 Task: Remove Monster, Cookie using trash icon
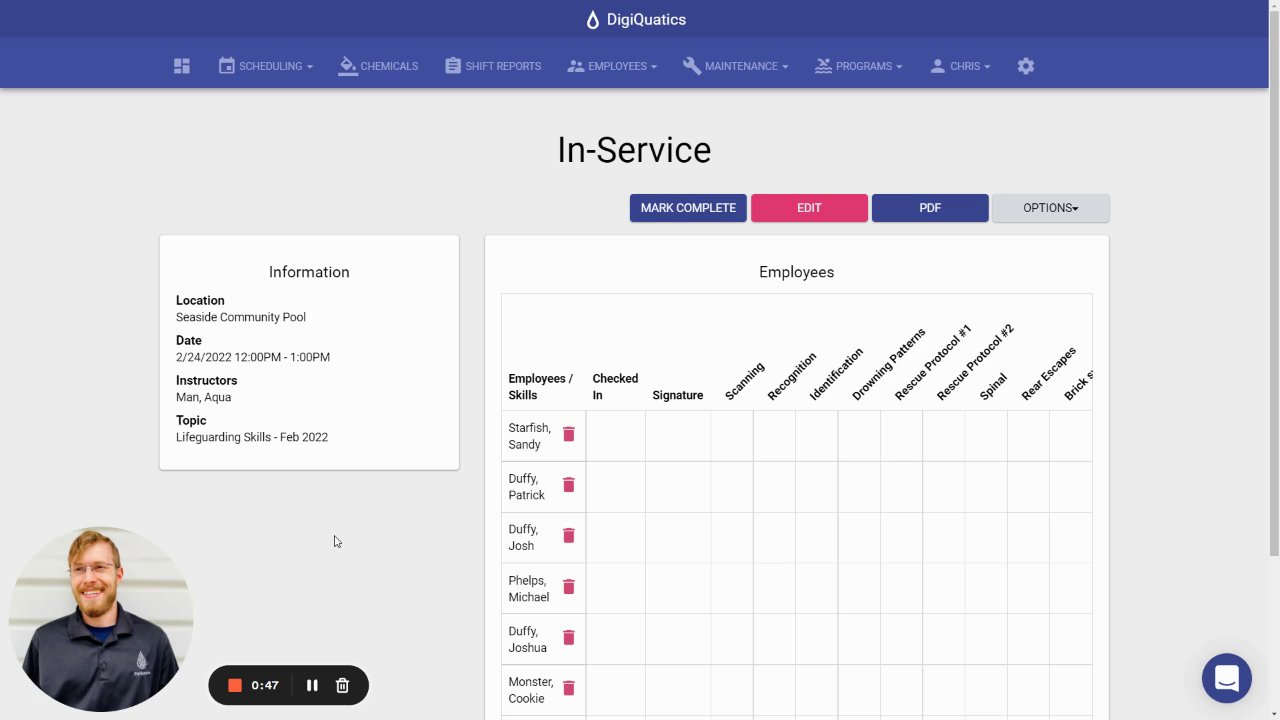tap(569, 689)
